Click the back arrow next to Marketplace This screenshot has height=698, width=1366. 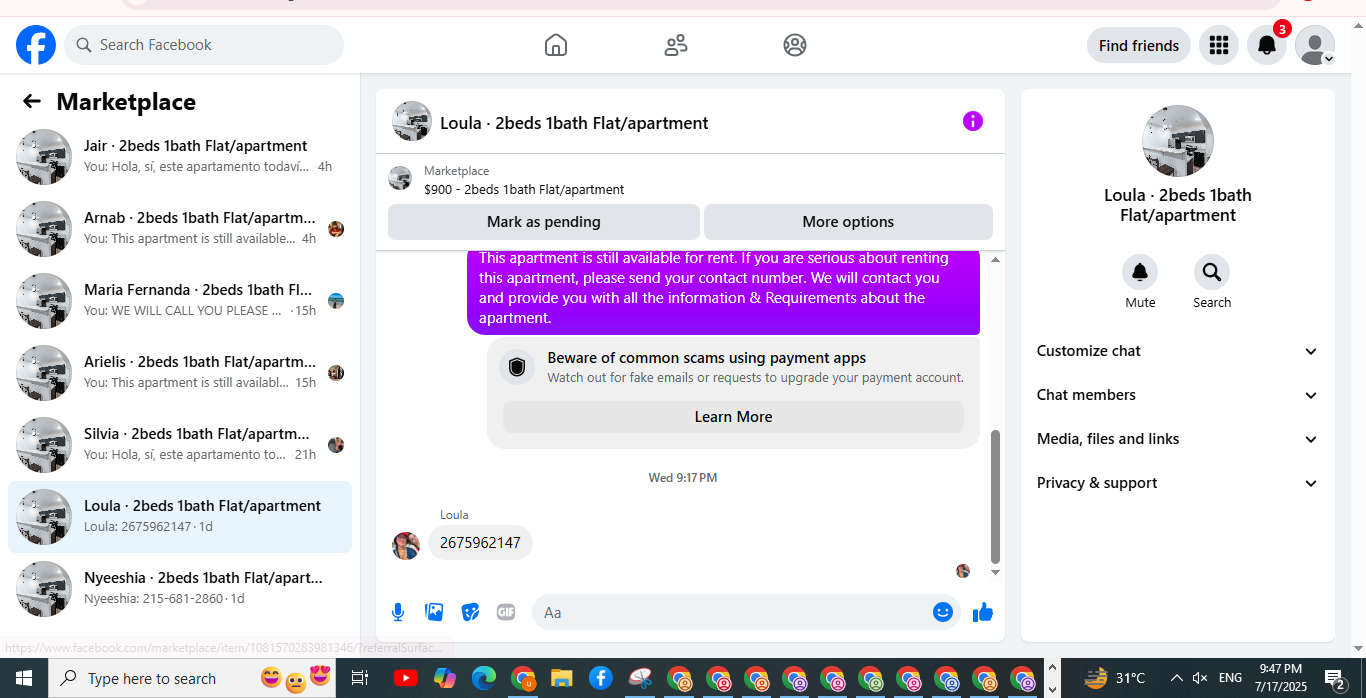coord(32,101)
